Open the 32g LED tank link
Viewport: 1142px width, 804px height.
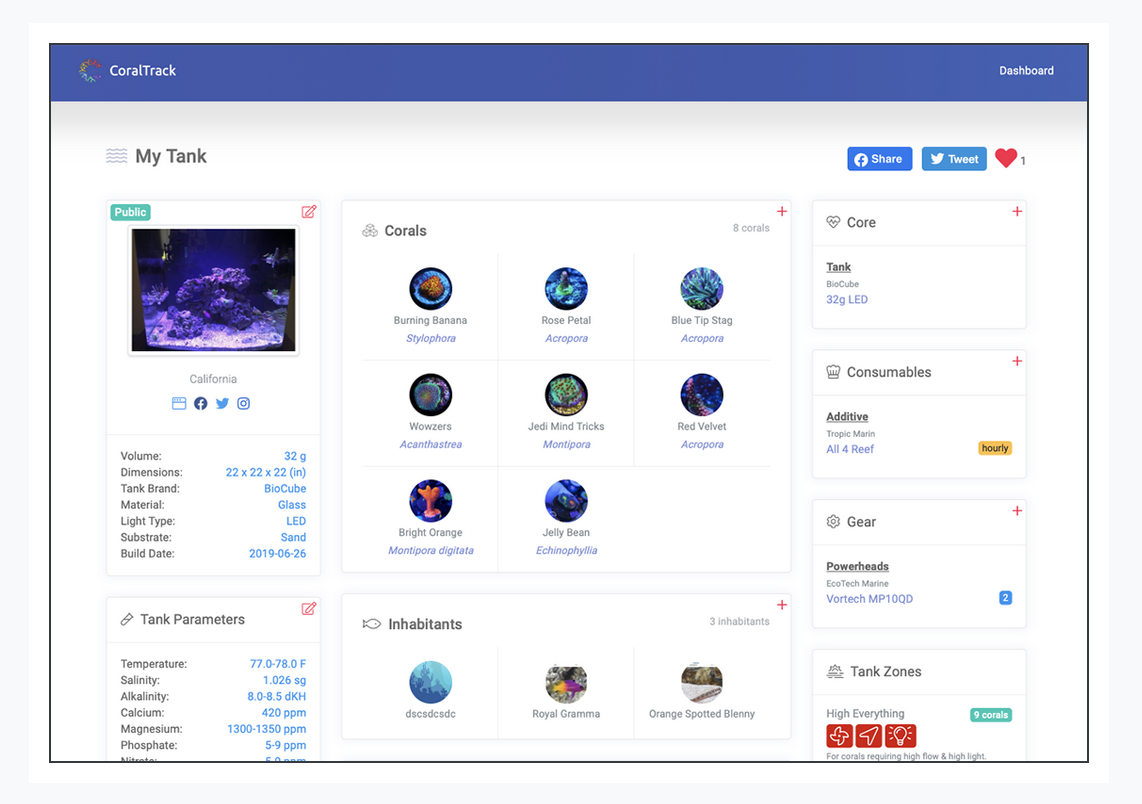click(x=846, y=299)
